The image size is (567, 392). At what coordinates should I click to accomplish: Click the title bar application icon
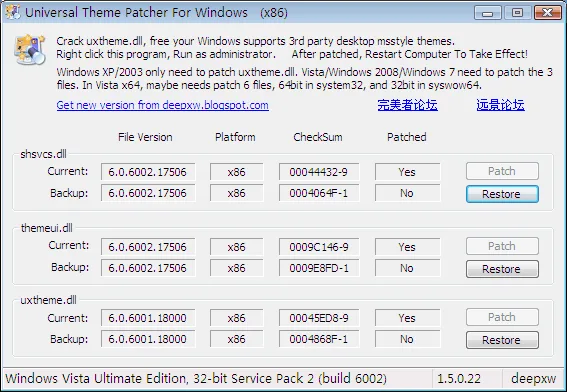12,12
